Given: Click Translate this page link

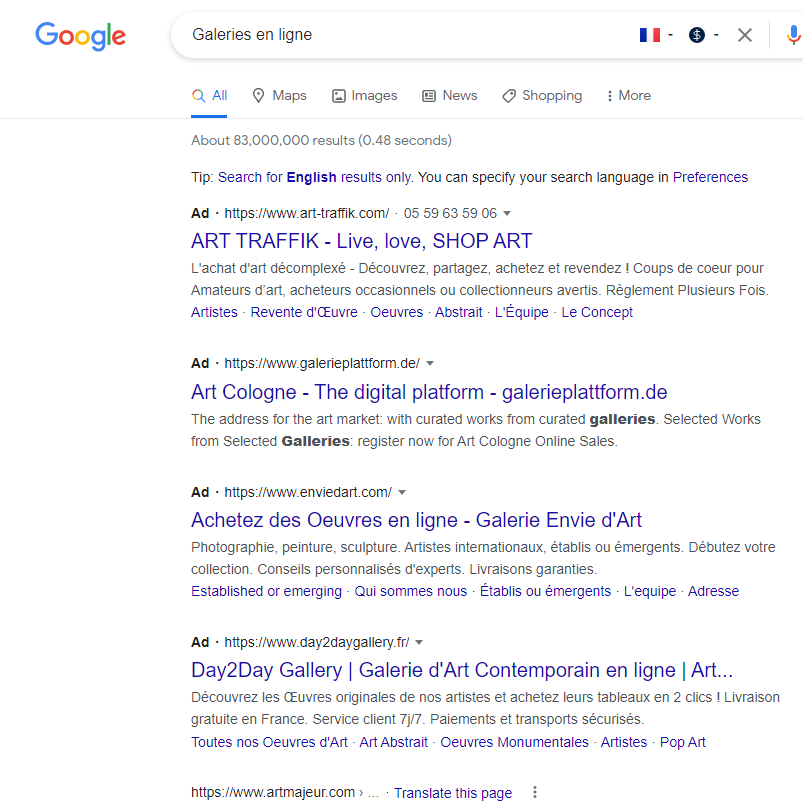Looking at the screenshot, I should [453, 793].
